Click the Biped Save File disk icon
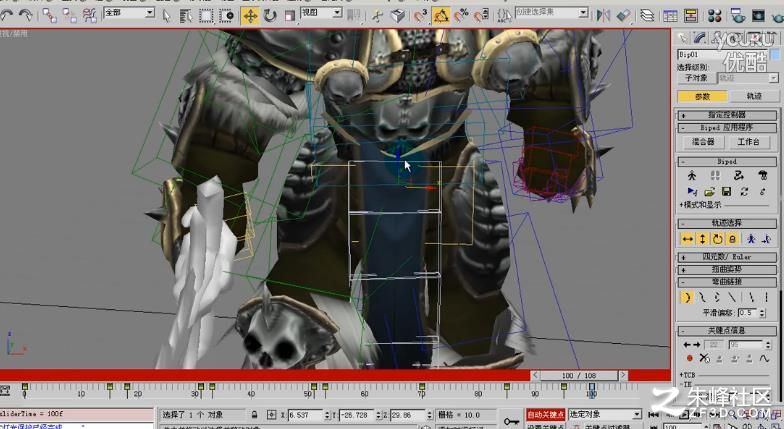Screen dimensions: 784x429 726,191
